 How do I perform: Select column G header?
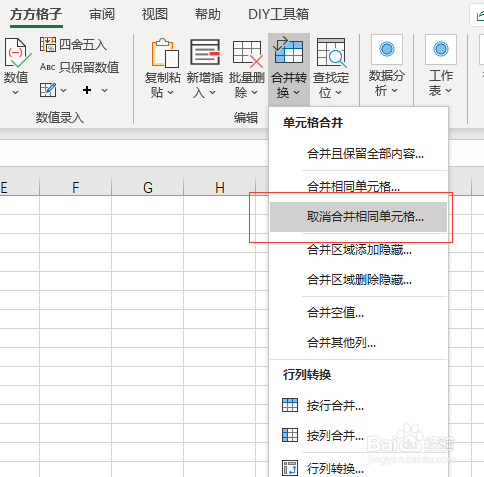click(148, 187)
